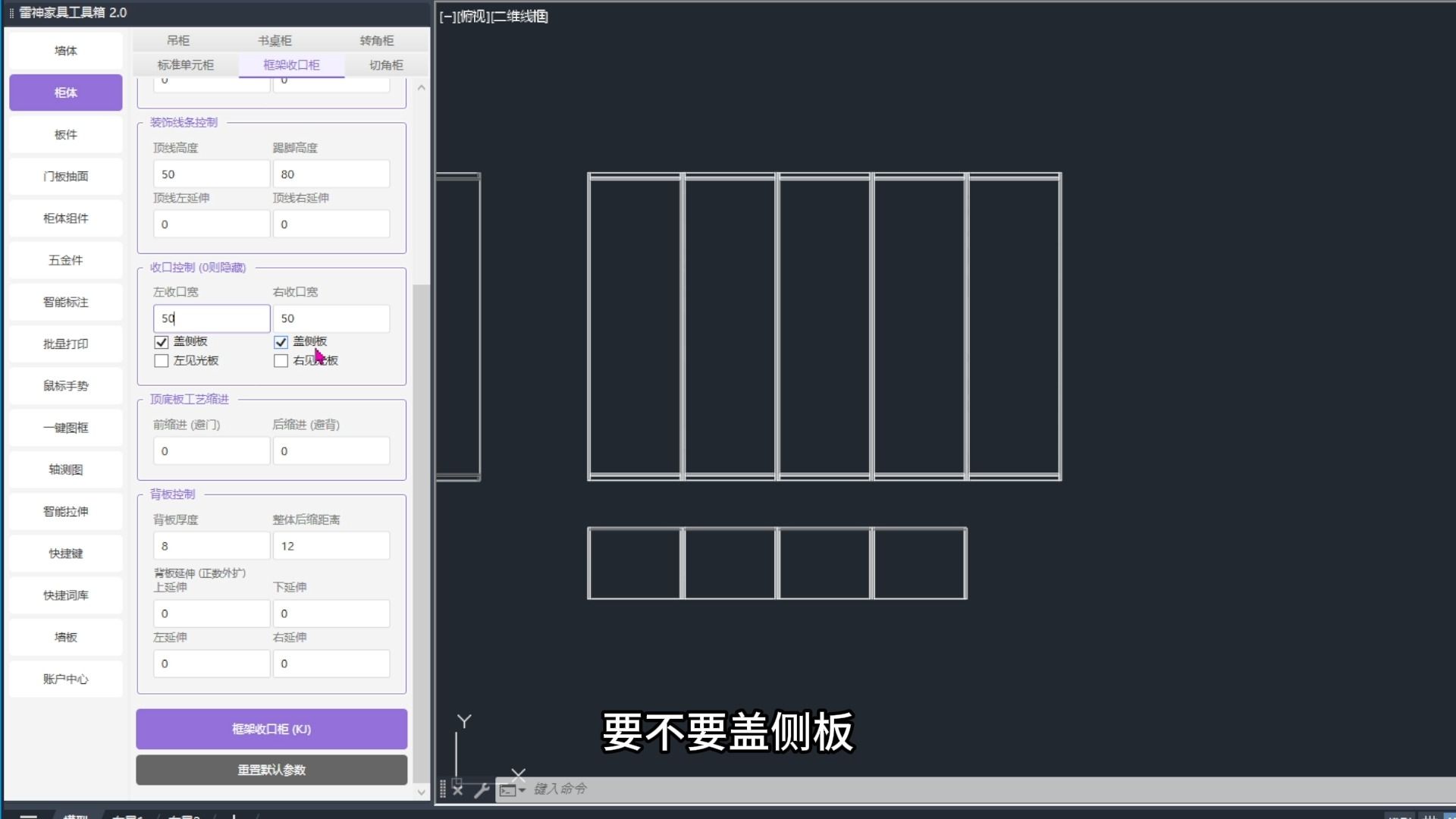Open recent commands dropdown icon

(512, 790)
